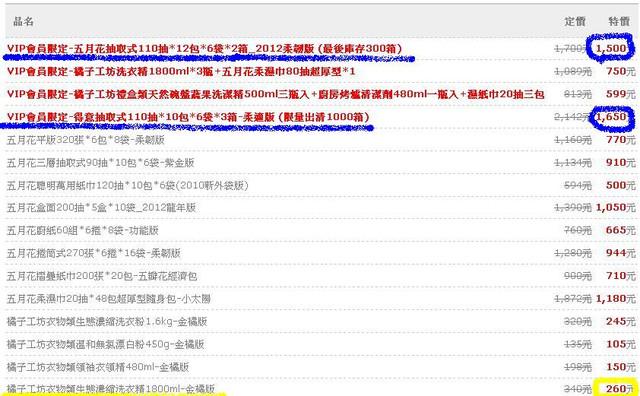This screenshot has width=640, height=396.
Task: Click the crossed-out 135元 list price
Action: (578, 345)
